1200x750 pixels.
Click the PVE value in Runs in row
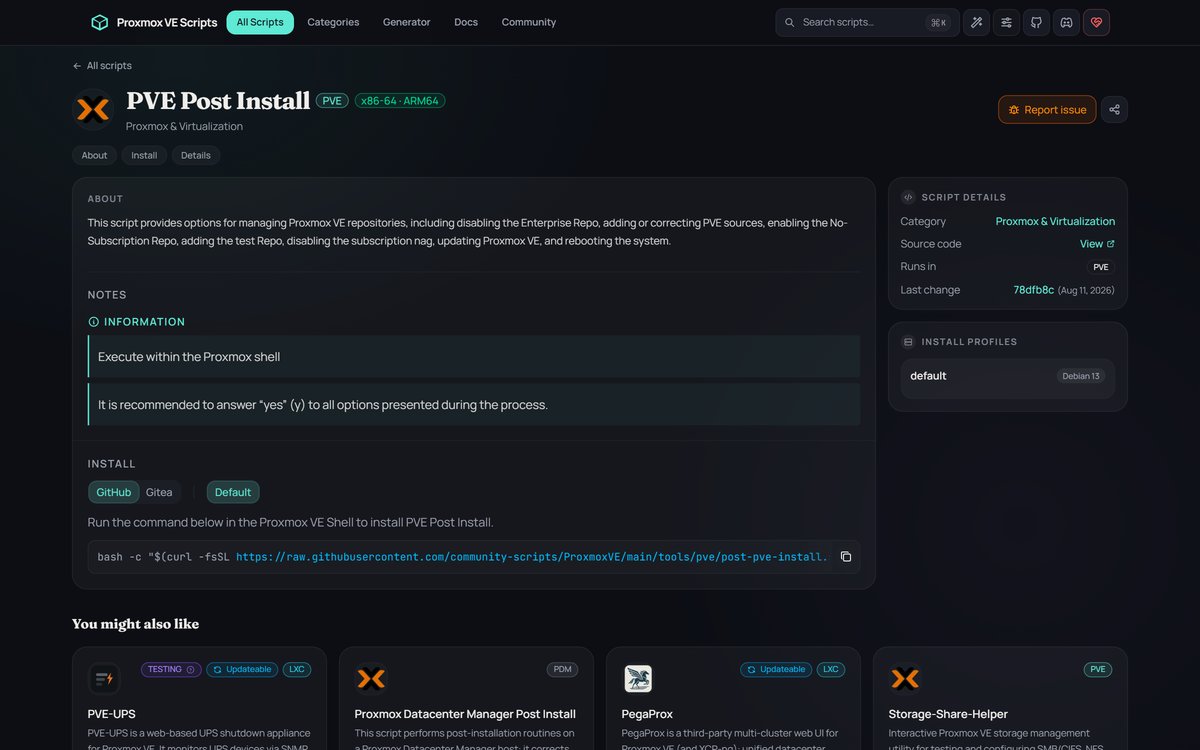[x=1101, y=267]
